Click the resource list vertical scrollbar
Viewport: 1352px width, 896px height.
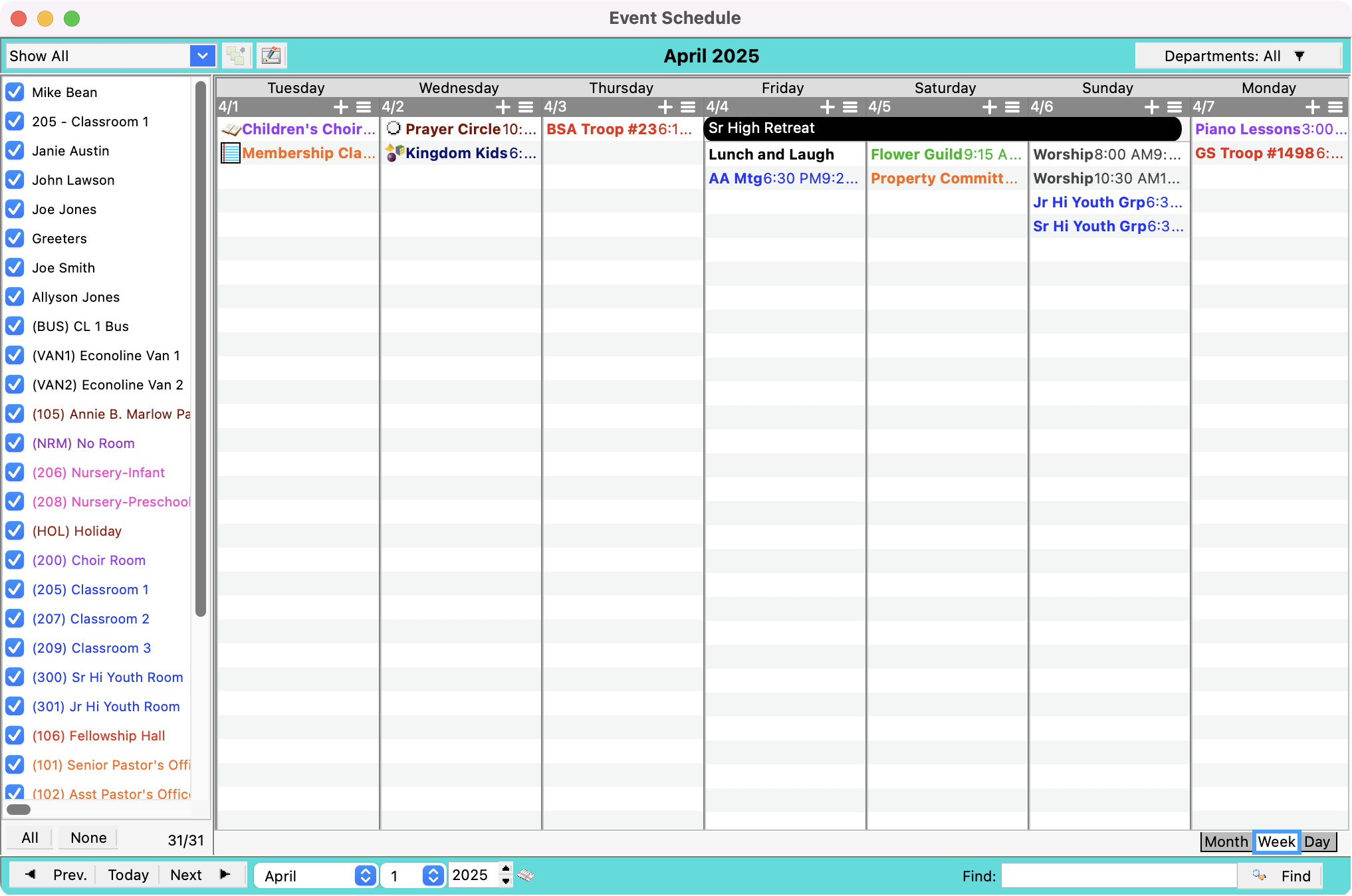coord(200,349)
